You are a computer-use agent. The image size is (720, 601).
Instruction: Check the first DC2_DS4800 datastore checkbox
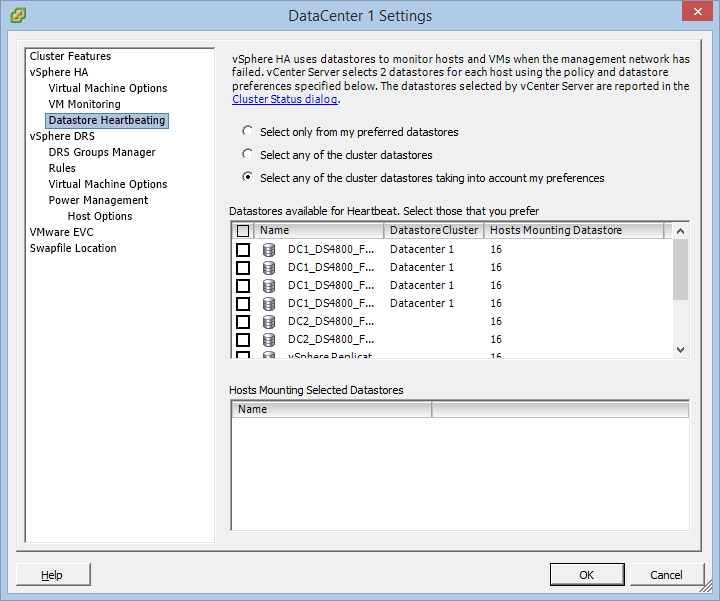(243, 321)
